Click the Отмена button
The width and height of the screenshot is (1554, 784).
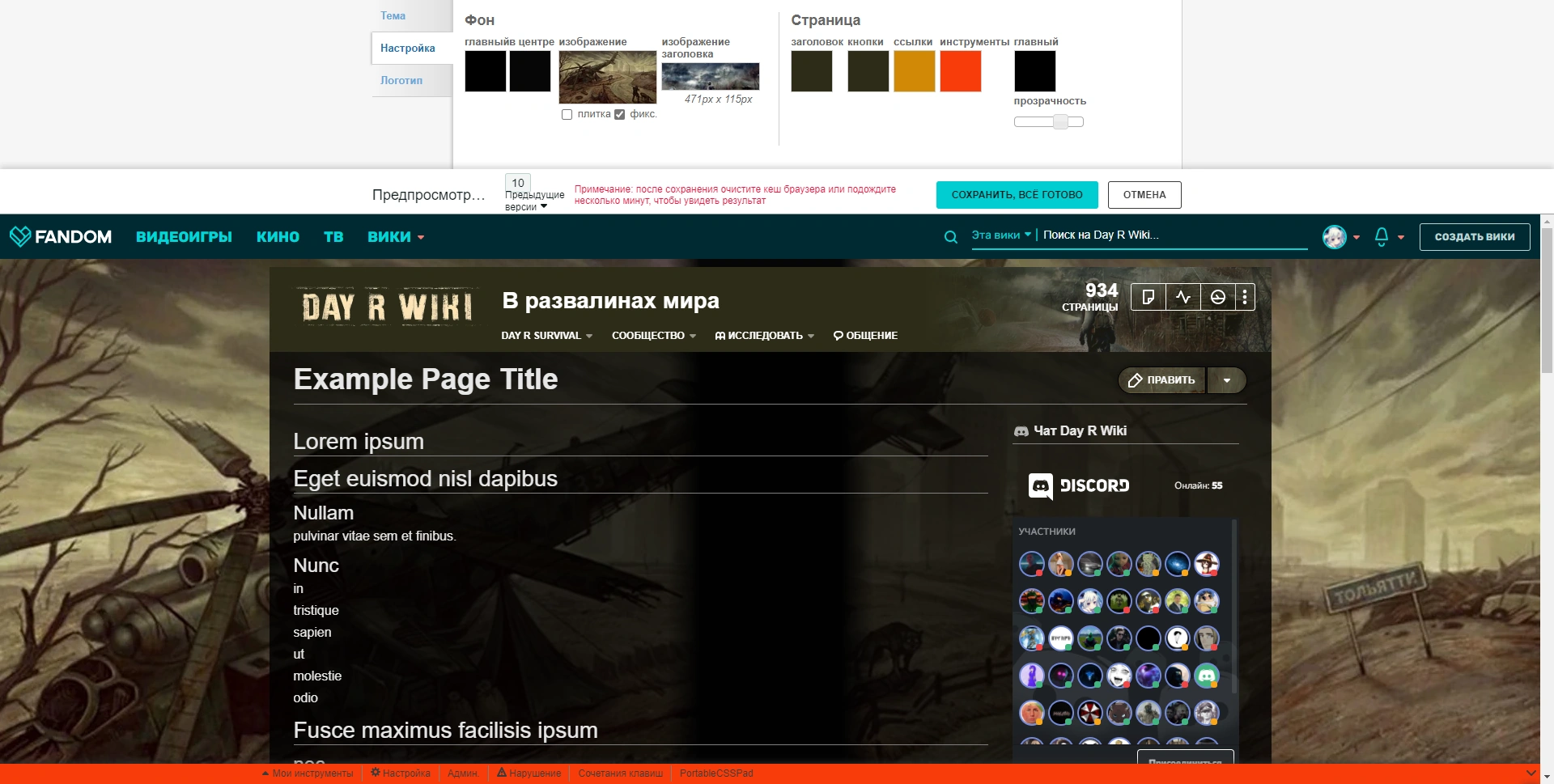[1144, 195]
